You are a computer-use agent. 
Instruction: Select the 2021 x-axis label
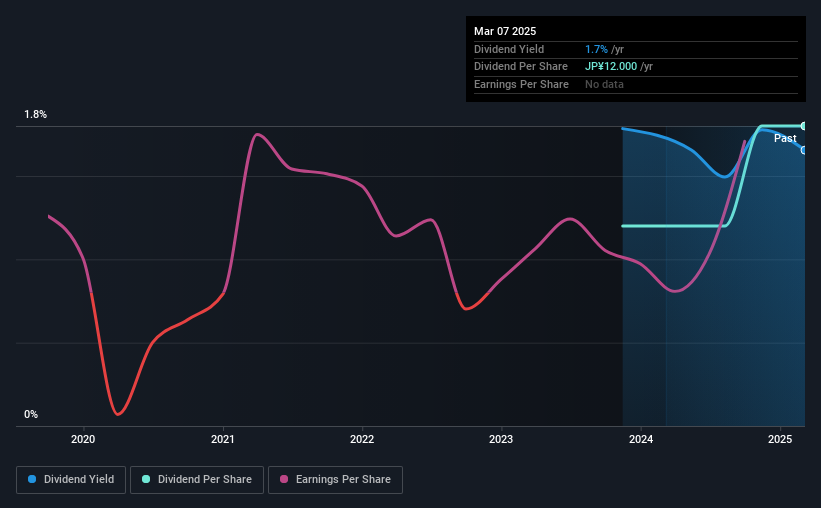tap(223, 439)
